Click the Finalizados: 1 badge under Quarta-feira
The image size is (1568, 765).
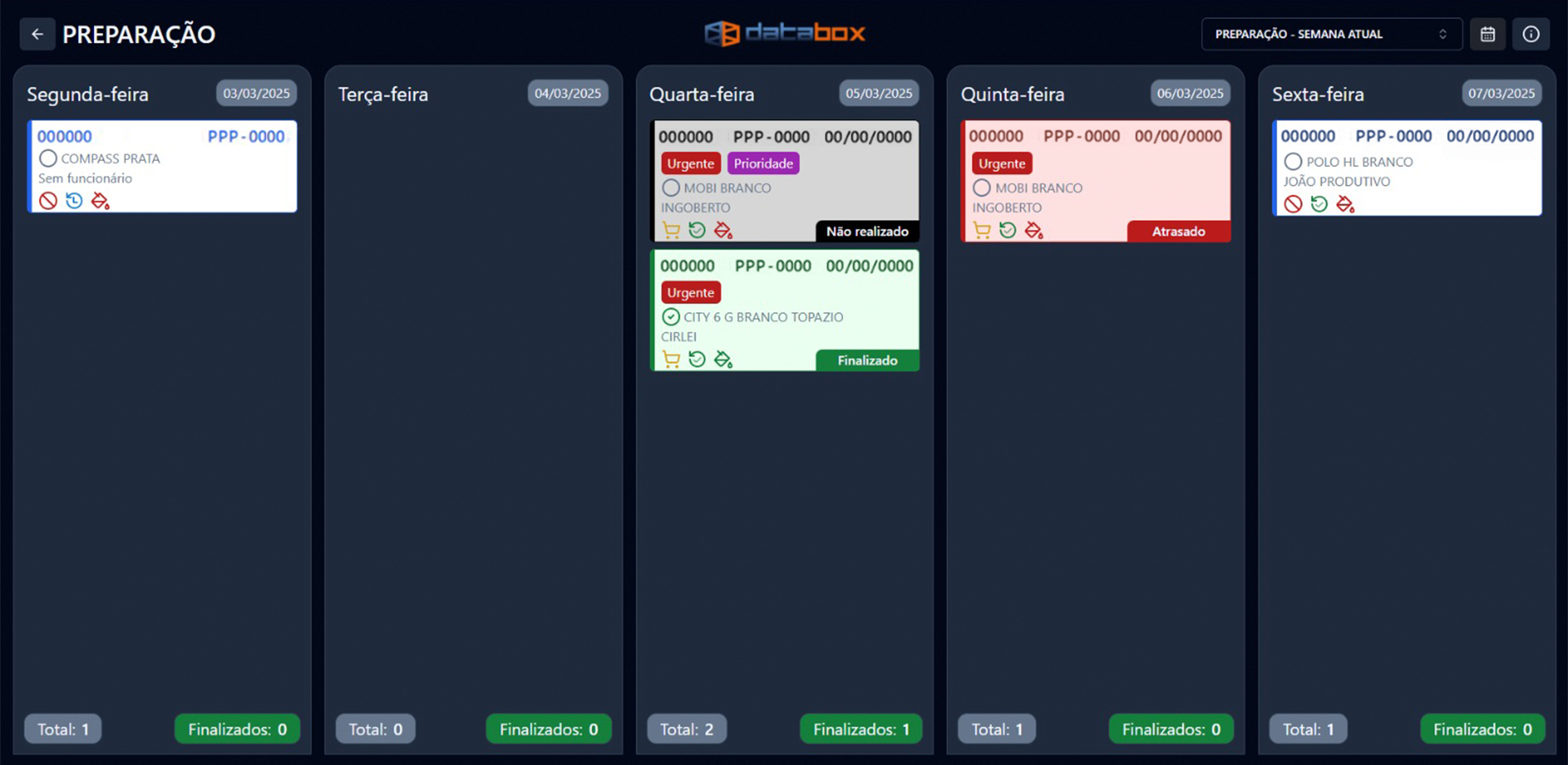click(861, 729)
